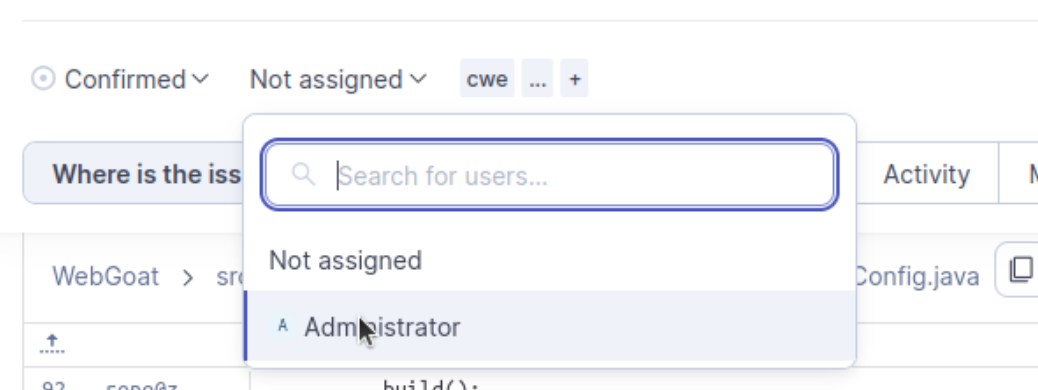Viewport: 1038px width, 390px height.
Task: Click the chevron beside Not assigned
Action: pyautogui.click(x=418, y=79)
